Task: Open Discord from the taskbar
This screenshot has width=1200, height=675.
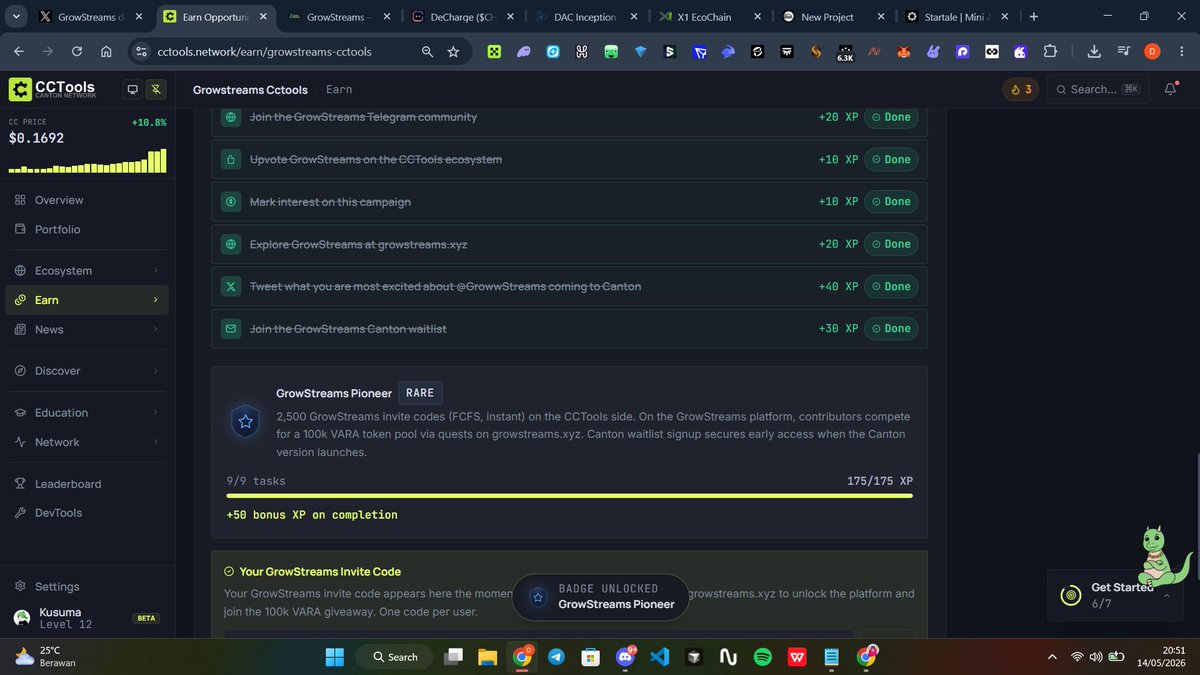Action: coord(625,657)
